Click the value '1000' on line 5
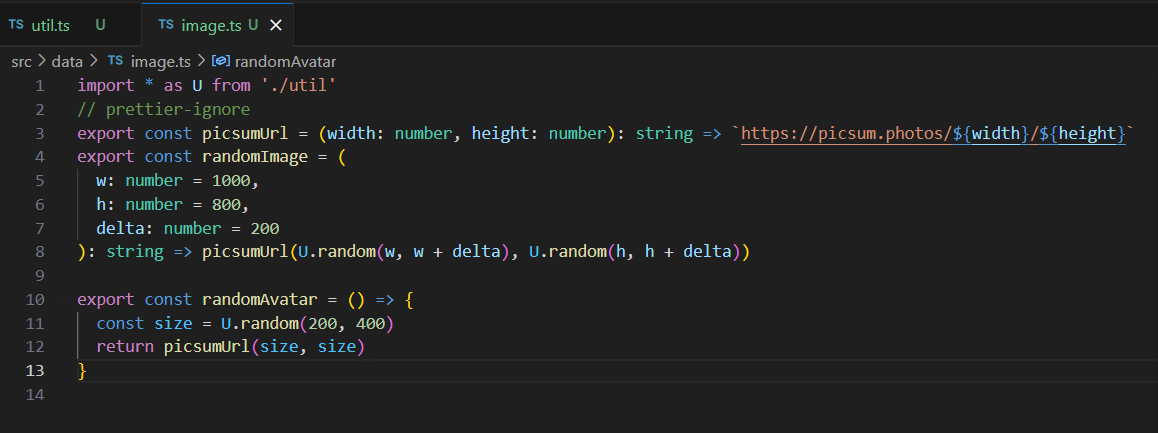1158x433 pixels. 231,181
